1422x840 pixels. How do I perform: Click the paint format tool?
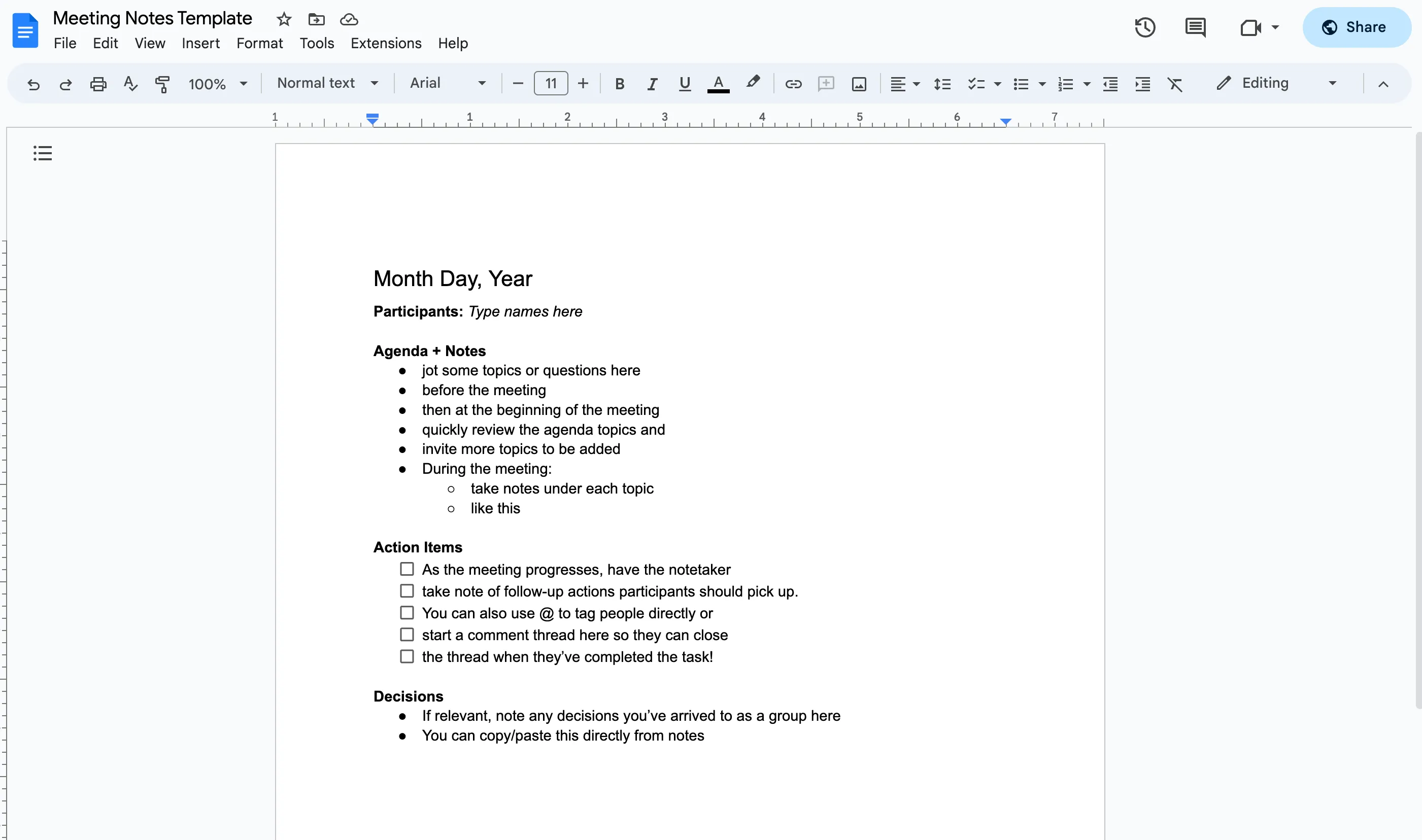(x=162, y=83)
